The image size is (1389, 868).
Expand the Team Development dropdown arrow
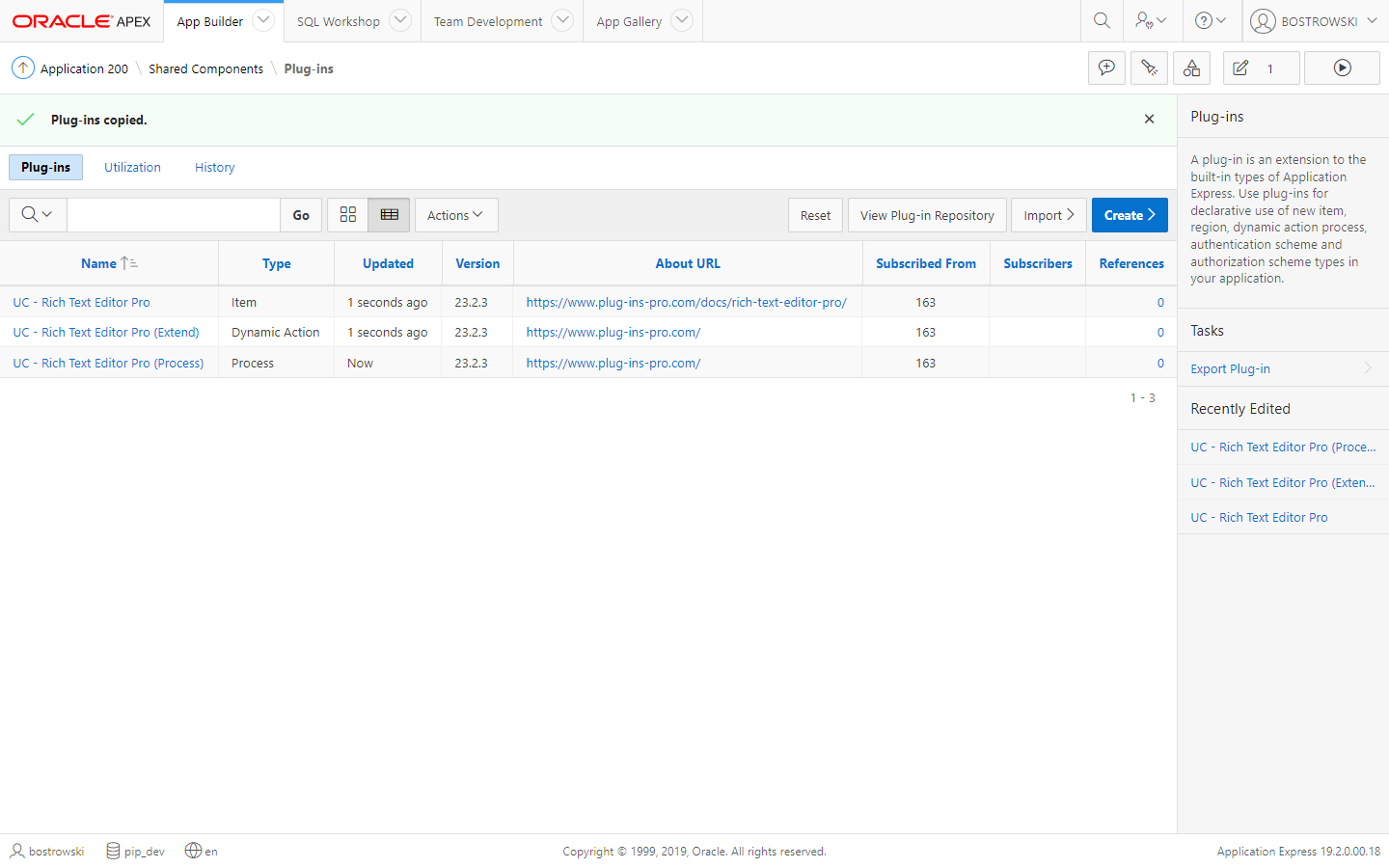pyautogui.click(x=562, y=20)
